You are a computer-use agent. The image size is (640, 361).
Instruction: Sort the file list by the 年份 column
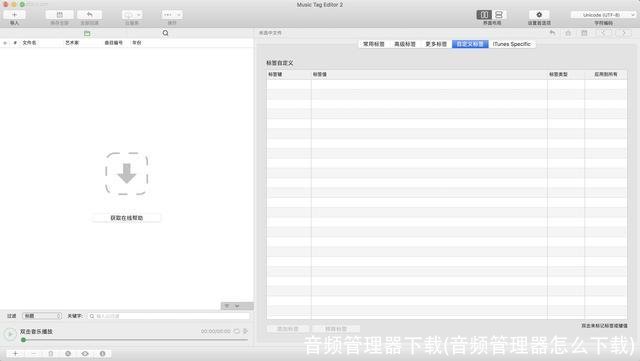pyautogui.click(x=137, y=42)
